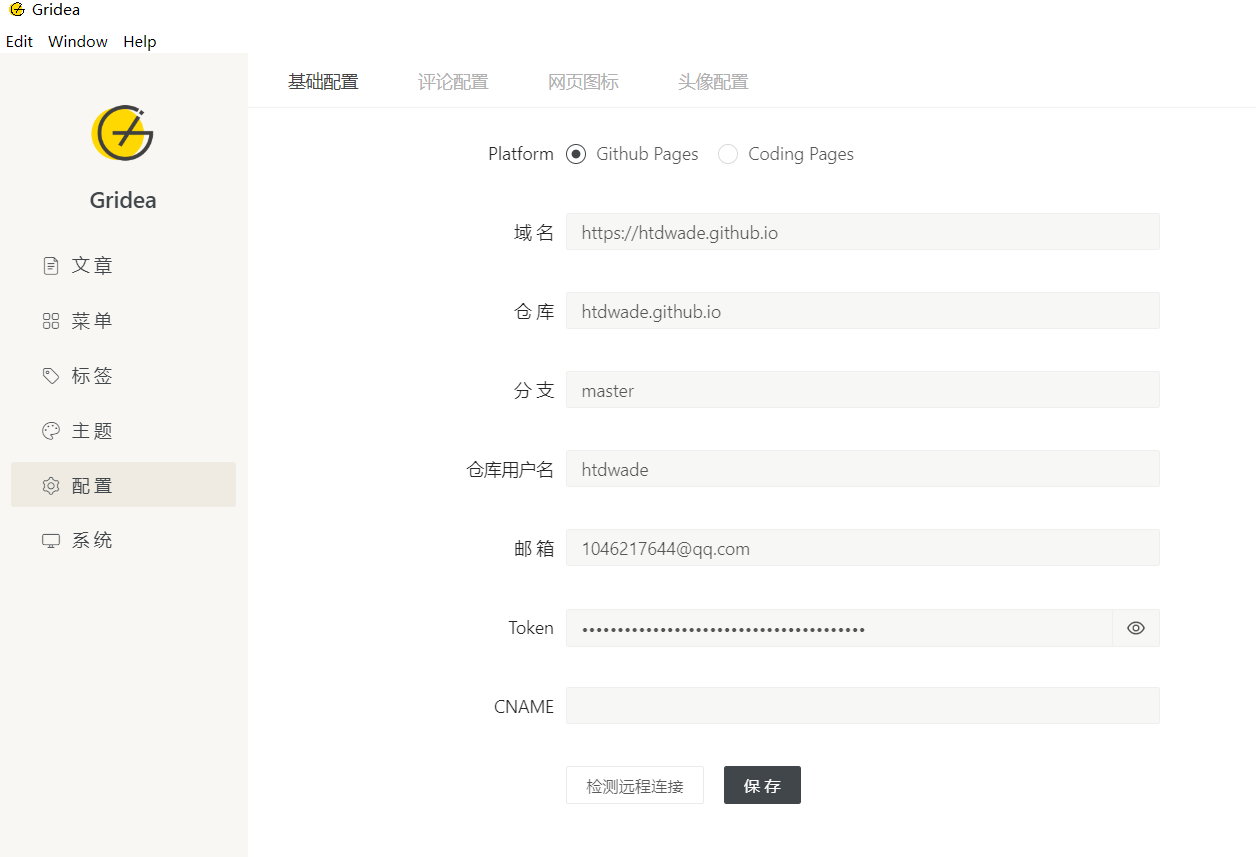Click the Gridea name under the logo
This screenshot has width=1256, height=857.
123,200
